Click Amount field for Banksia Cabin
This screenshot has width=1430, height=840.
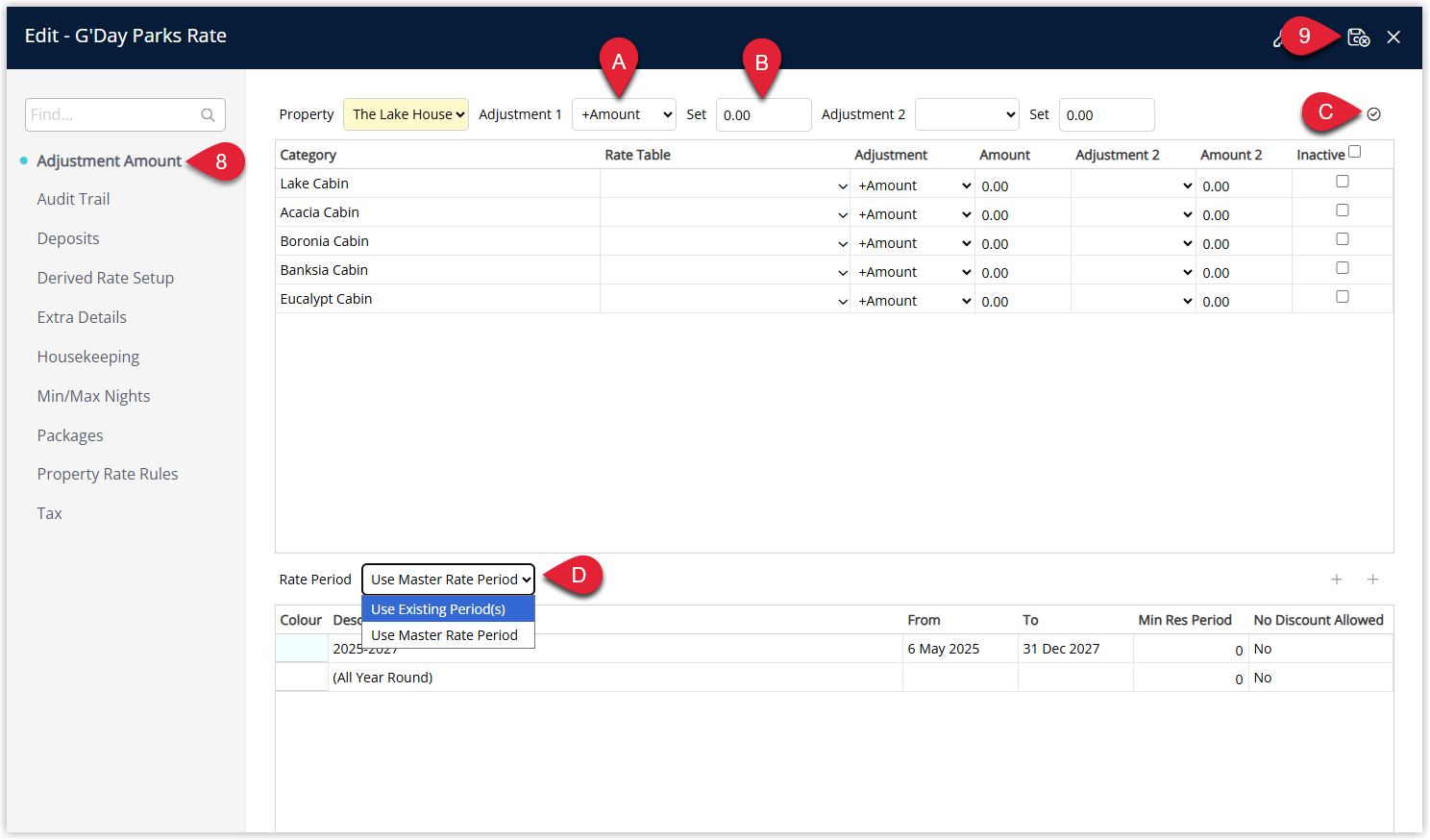1023,273
